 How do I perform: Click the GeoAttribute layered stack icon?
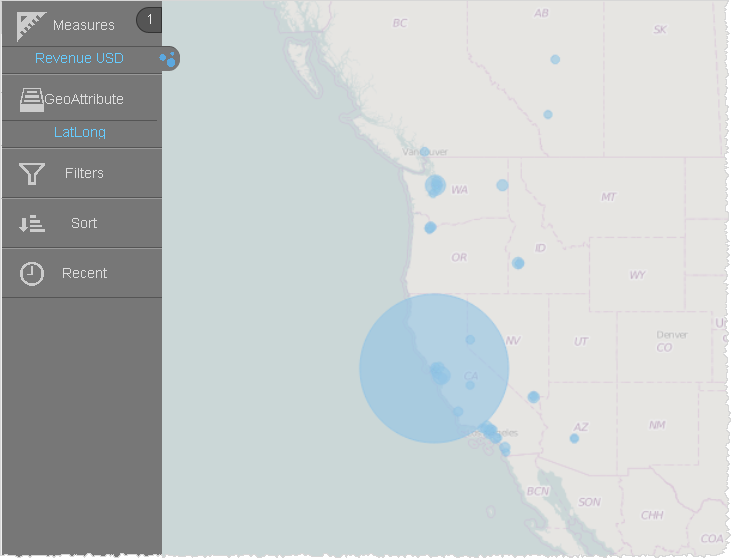pyautogui.click(x=31, y=99)
